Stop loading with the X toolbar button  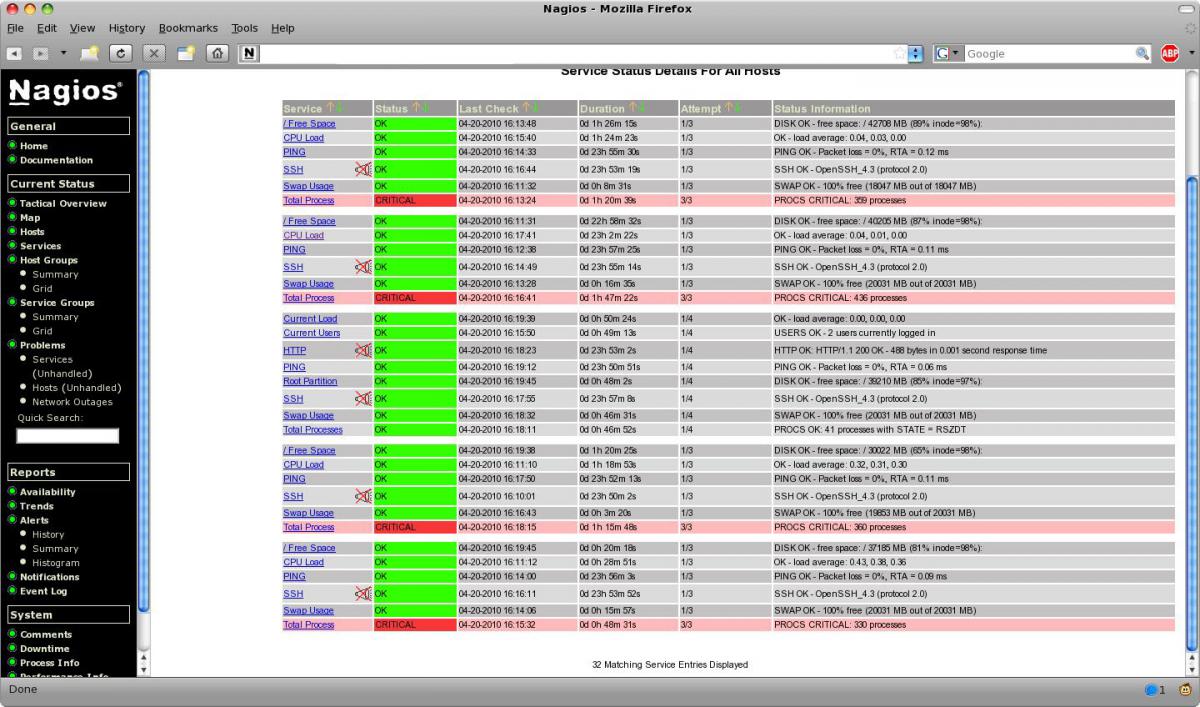coord(154,54)
